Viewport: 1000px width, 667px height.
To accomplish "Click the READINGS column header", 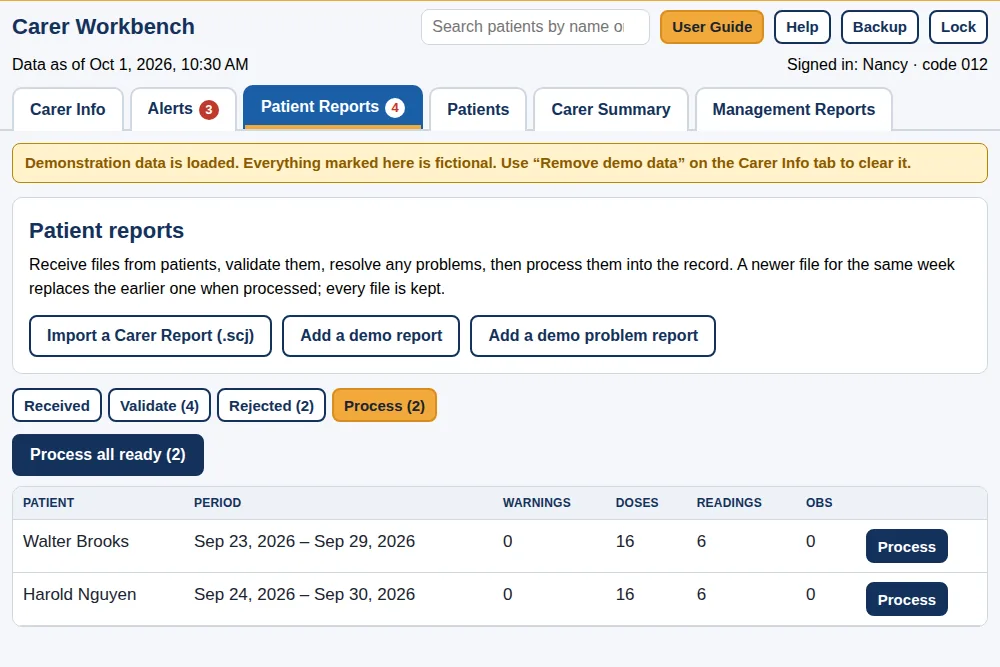I will click(x=729, y=502).
